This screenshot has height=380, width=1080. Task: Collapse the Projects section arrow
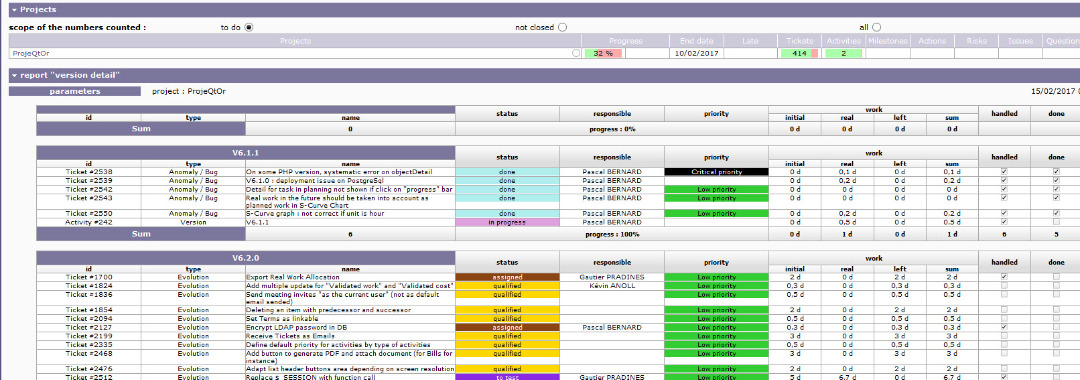click(14, 10)
